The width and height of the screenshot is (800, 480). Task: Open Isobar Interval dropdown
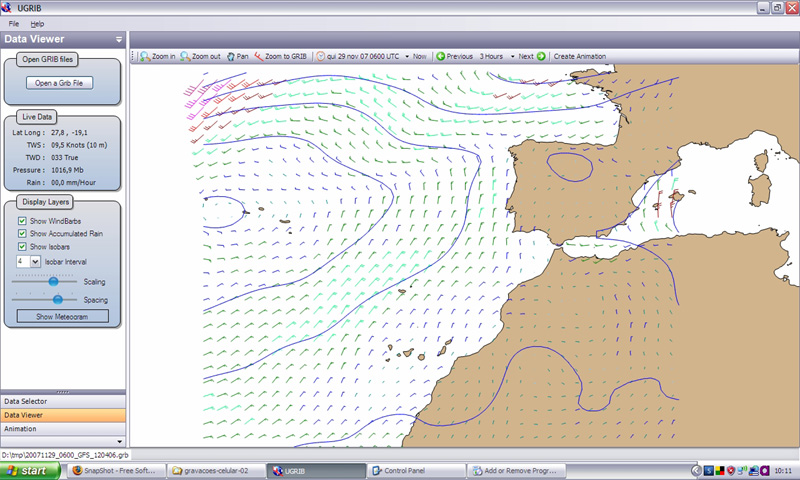[35, 262]
